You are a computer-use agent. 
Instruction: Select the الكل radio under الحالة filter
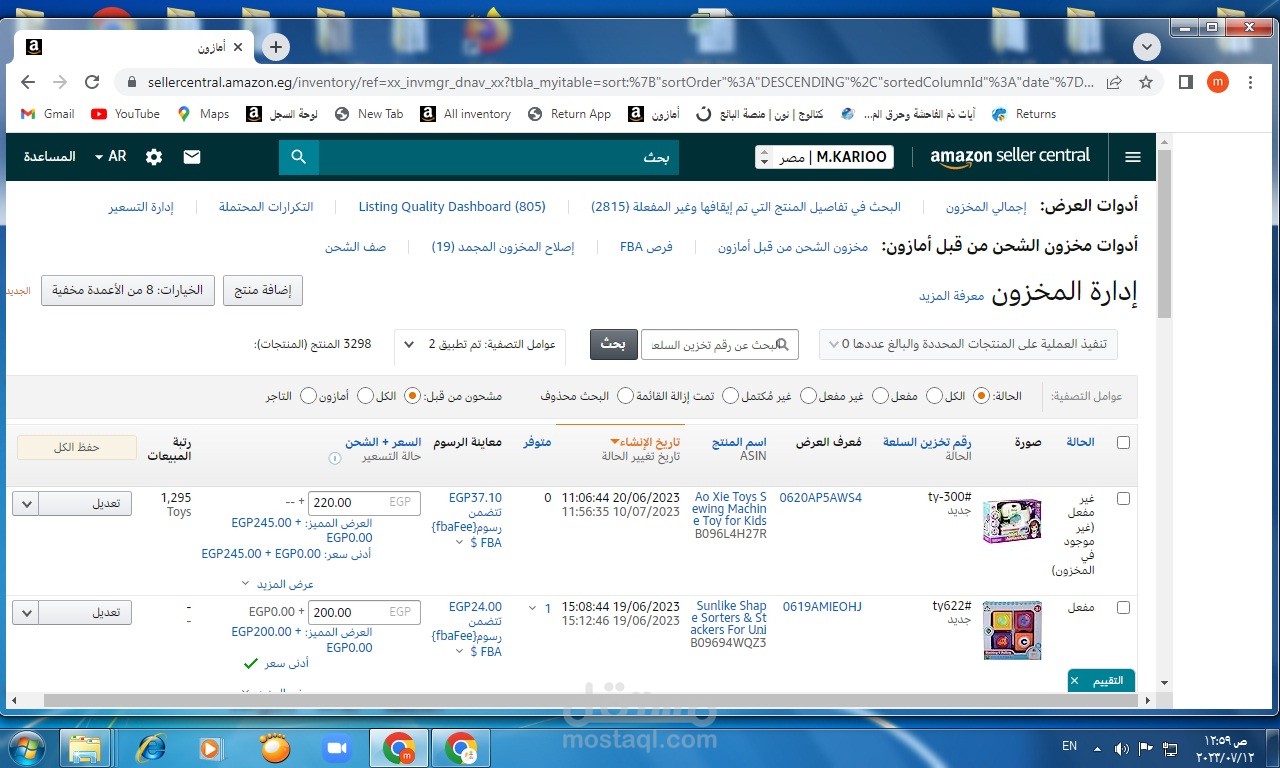[981, 396]
